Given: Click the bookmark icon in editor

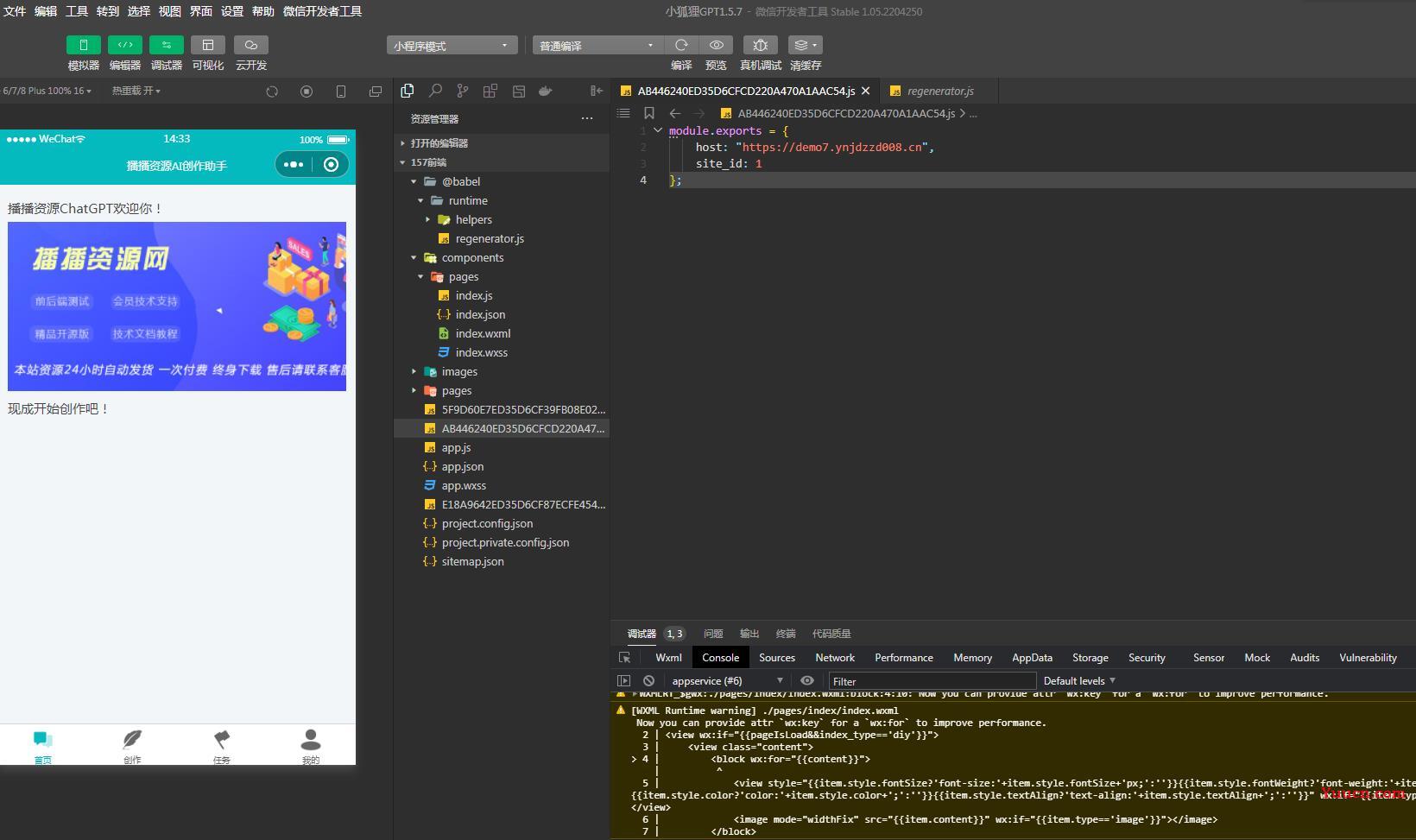Looking at the screenshot, I should click(649, 113).
